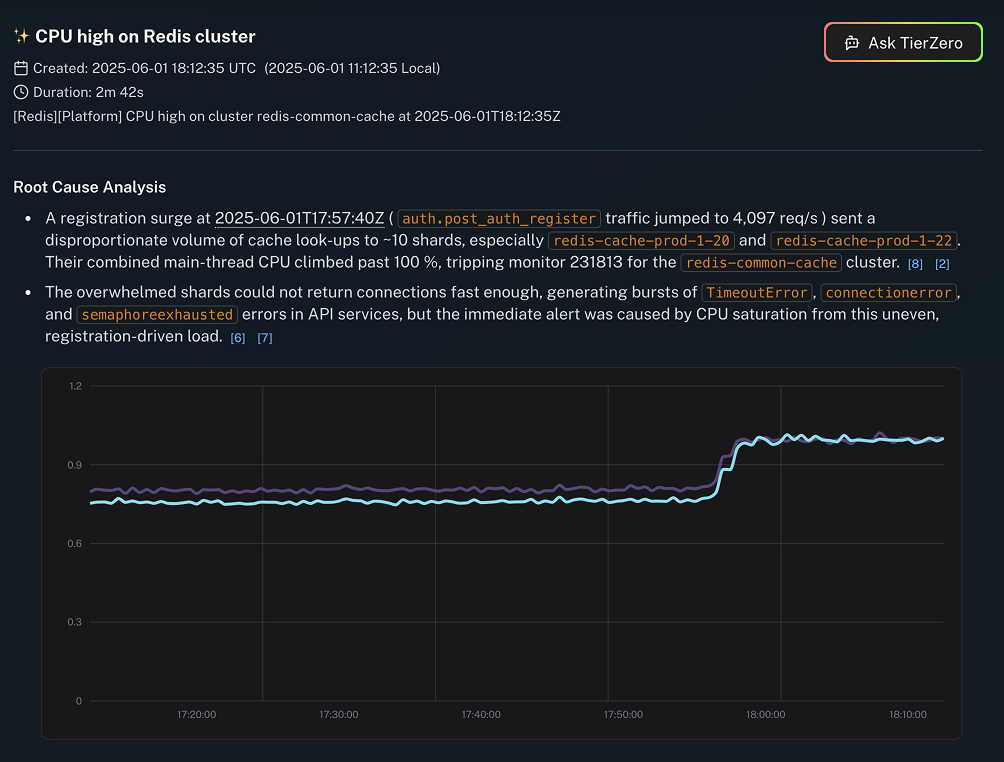1004x762 pixels.
Task: Click the connectionerror chip
Action: click(x=889, y=292)
